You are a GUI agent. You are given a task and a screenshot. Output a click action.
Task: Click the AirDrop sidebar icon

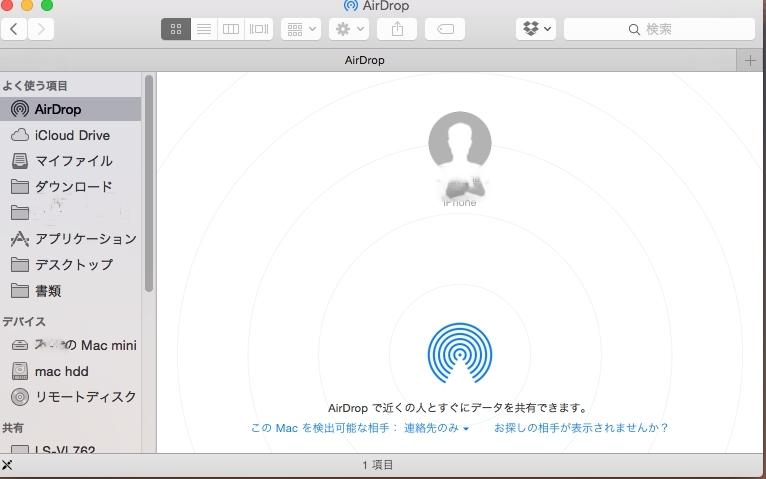coord(20,109)
